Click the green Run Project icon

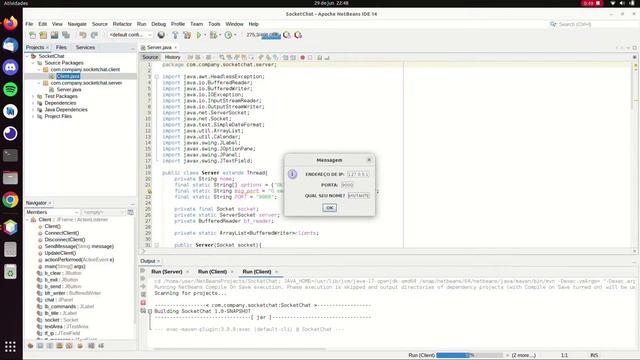coord(199,35)
